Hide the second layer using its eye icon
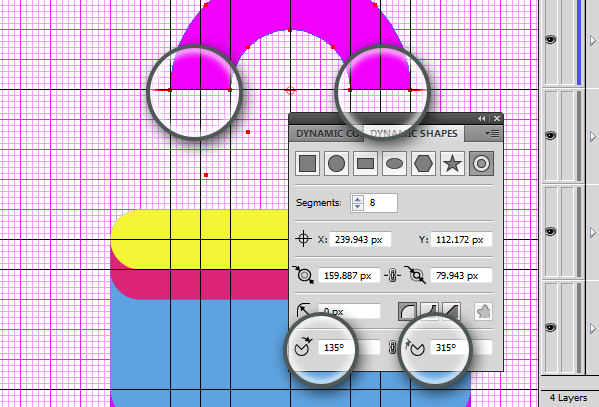Screen dimensions: 599x407 550,135
